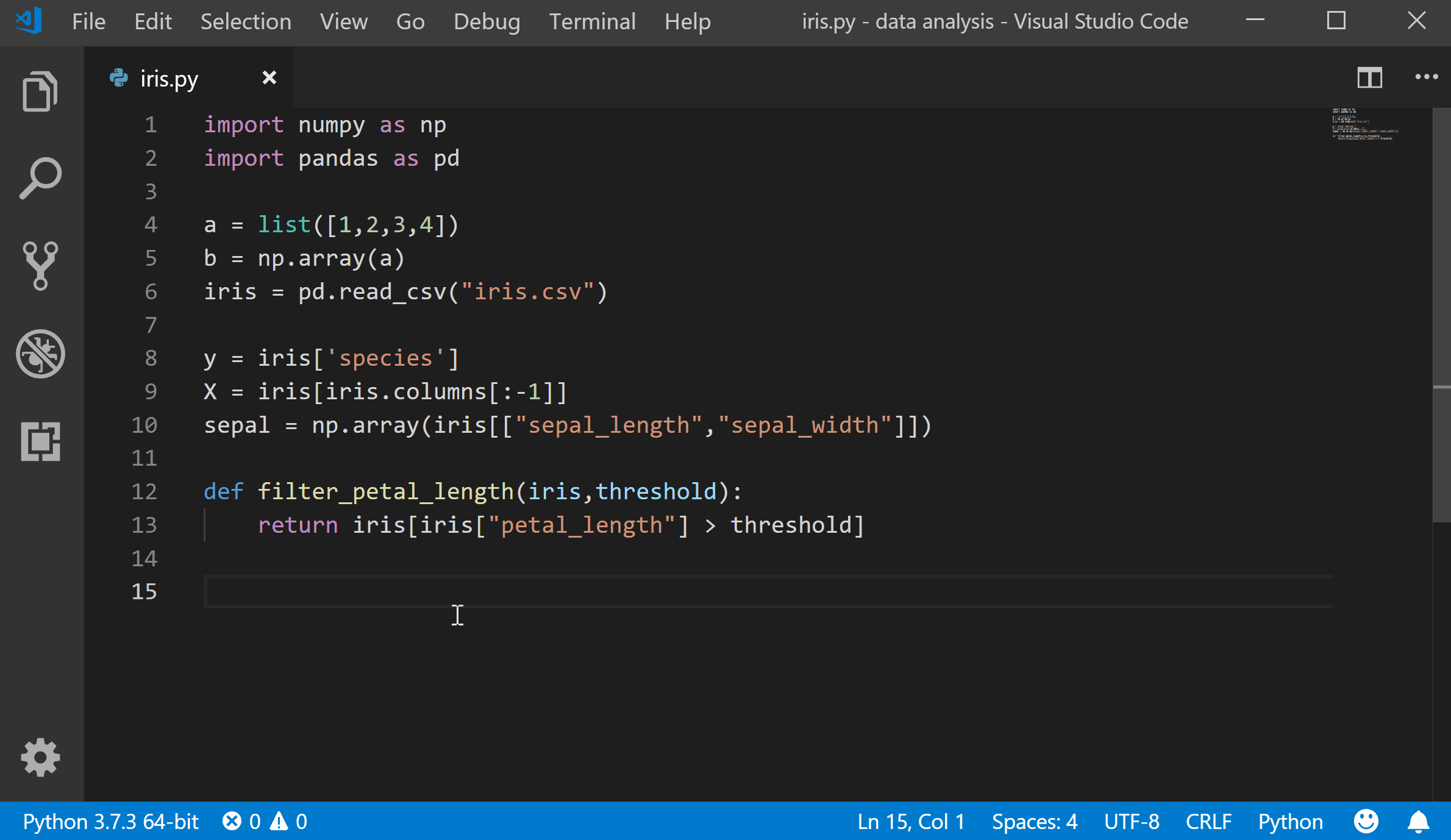This screenshot has width=1451, height=840.
Task: Open notifications bell in status bar
Action: pos(1418,822)
